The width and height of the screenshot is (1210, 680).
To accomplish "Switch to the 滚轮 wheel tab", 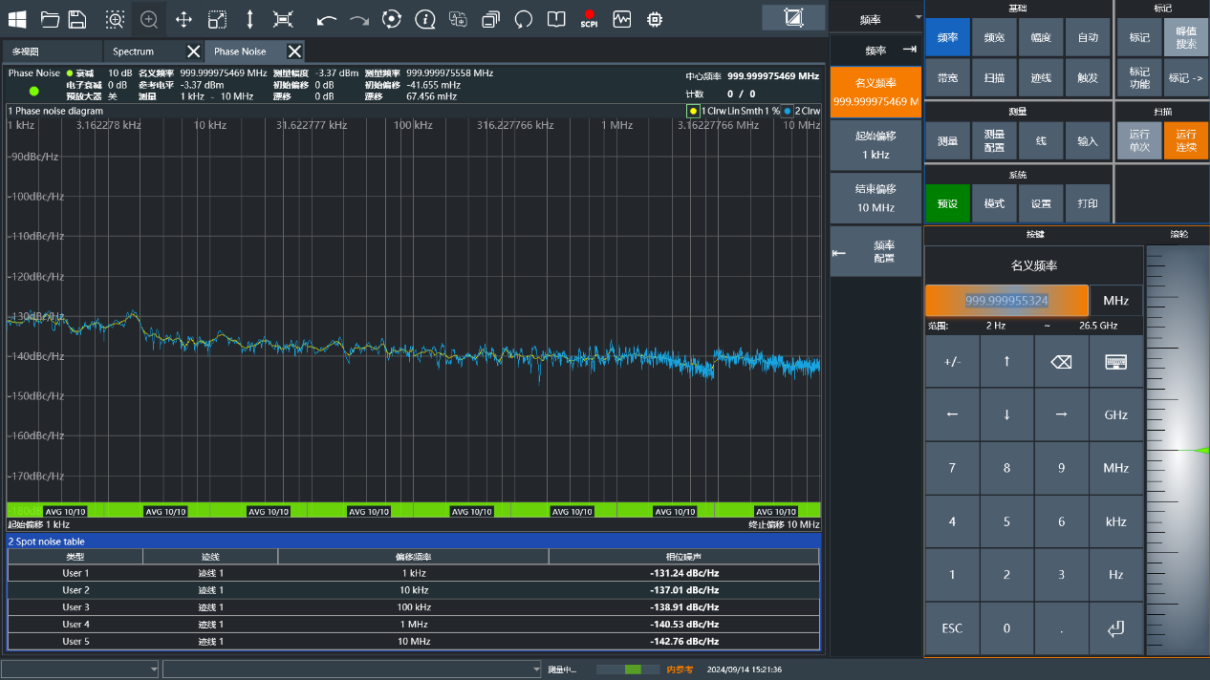I will [x=1179, y=234].
